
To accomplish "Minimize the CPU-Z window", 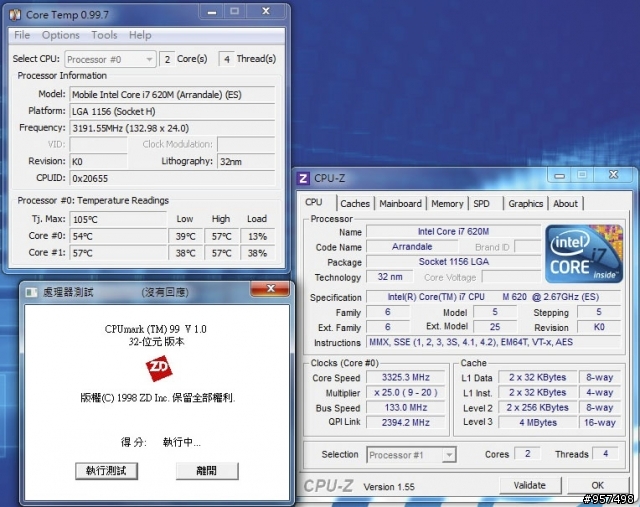I will (x=559, y=175).
